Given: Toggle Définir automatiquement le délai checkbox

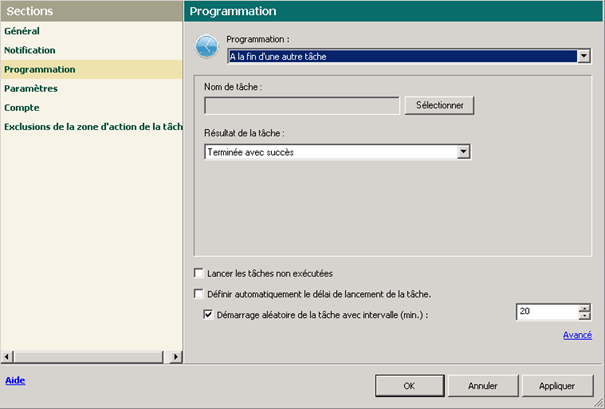Looking at the screenshot, I should coord(199,294).
